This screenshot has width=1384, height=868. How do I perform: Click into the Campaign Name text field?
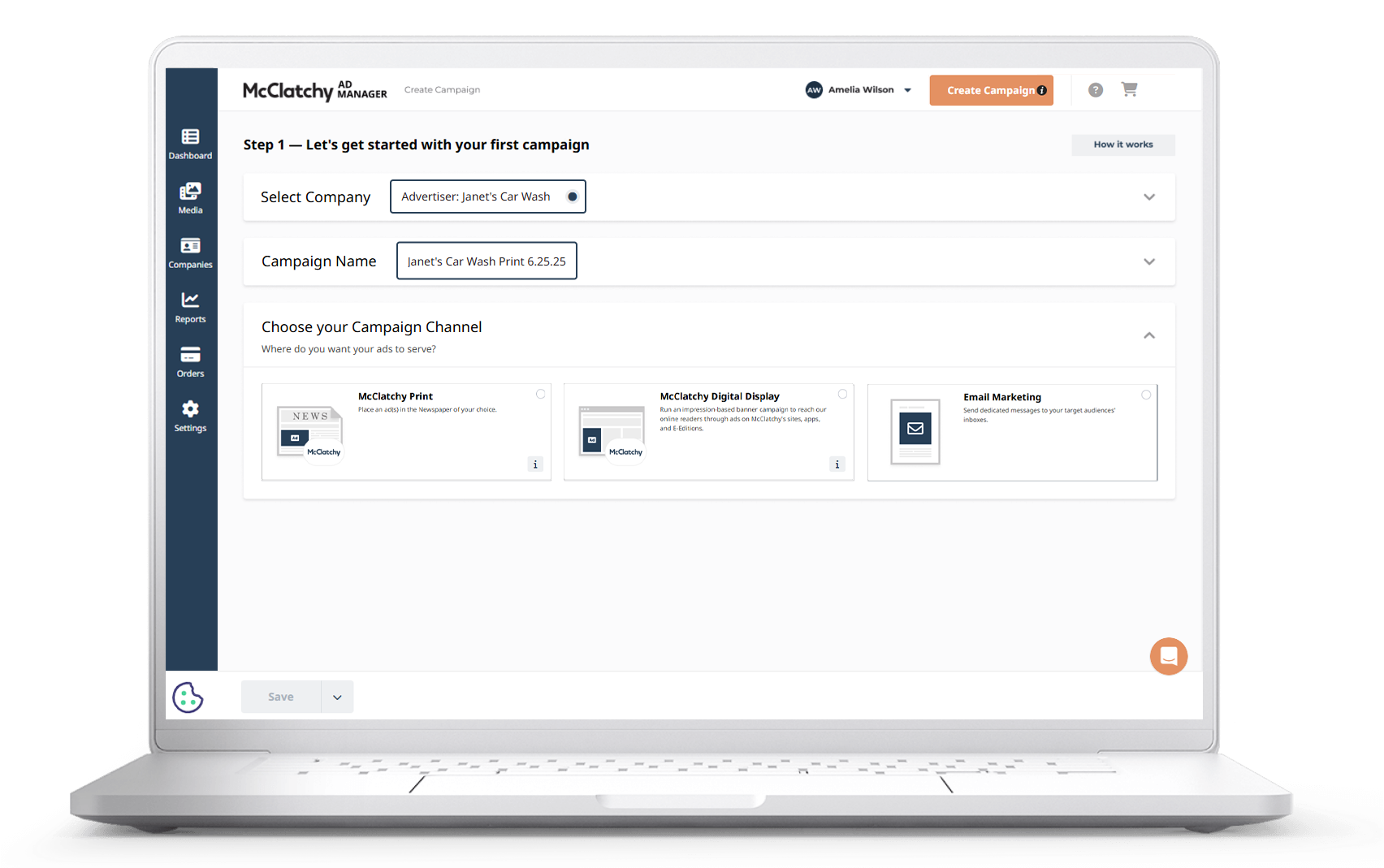487,261
